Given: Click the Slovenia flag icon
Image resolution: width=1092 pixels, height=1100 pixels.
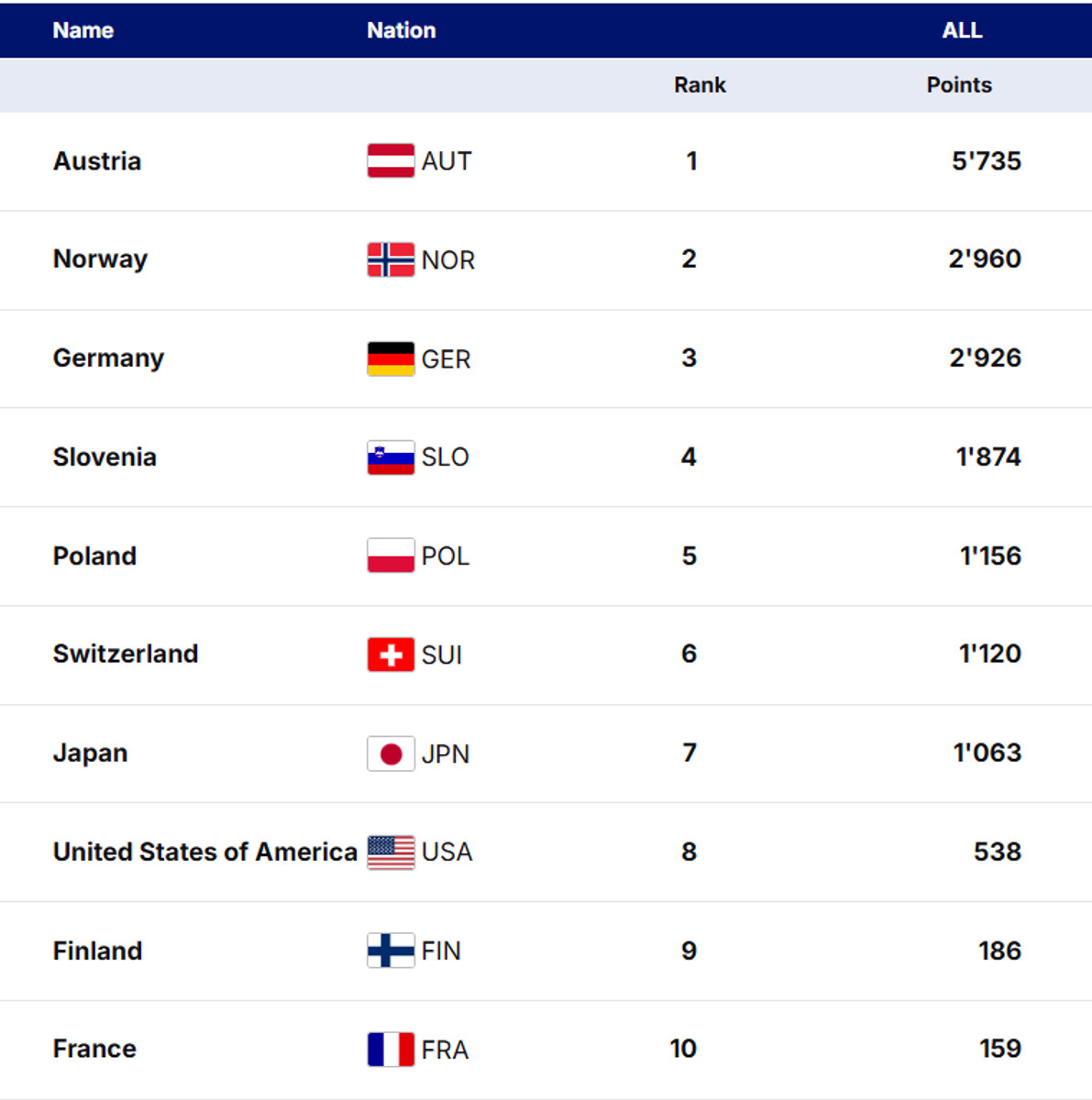Looking at the screenshot, I should pos(391,457).
